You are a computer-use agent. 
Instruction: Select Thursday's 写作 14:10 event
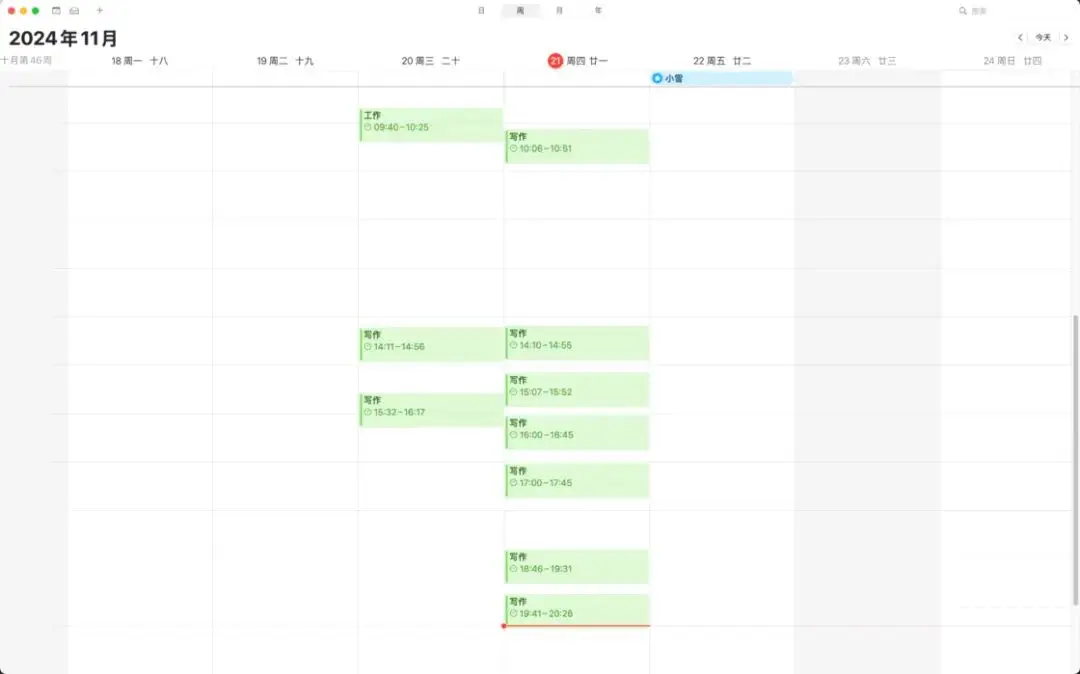click(x=576, y=343)
